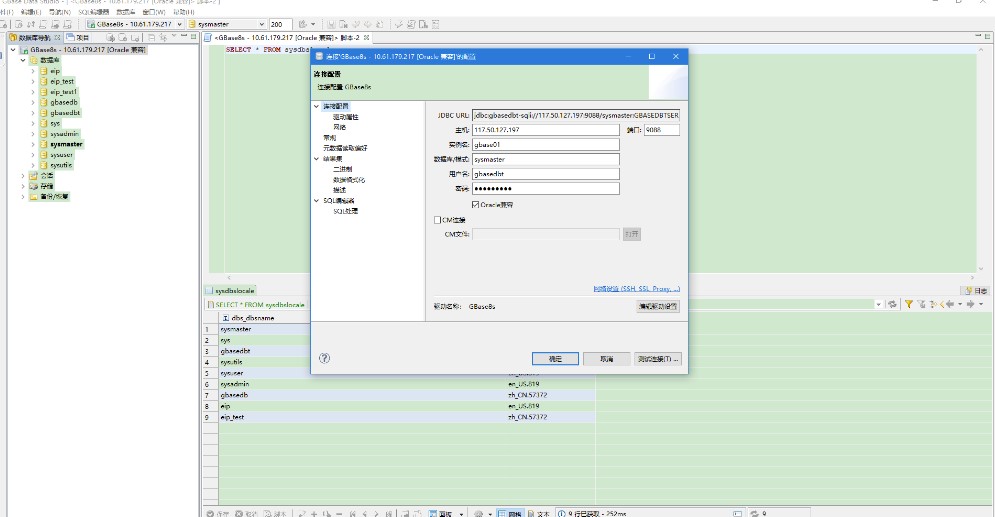Select 元数据 preferences item in dialog tree
This screenshot has height=517, width=995.
tap(345, 148)
